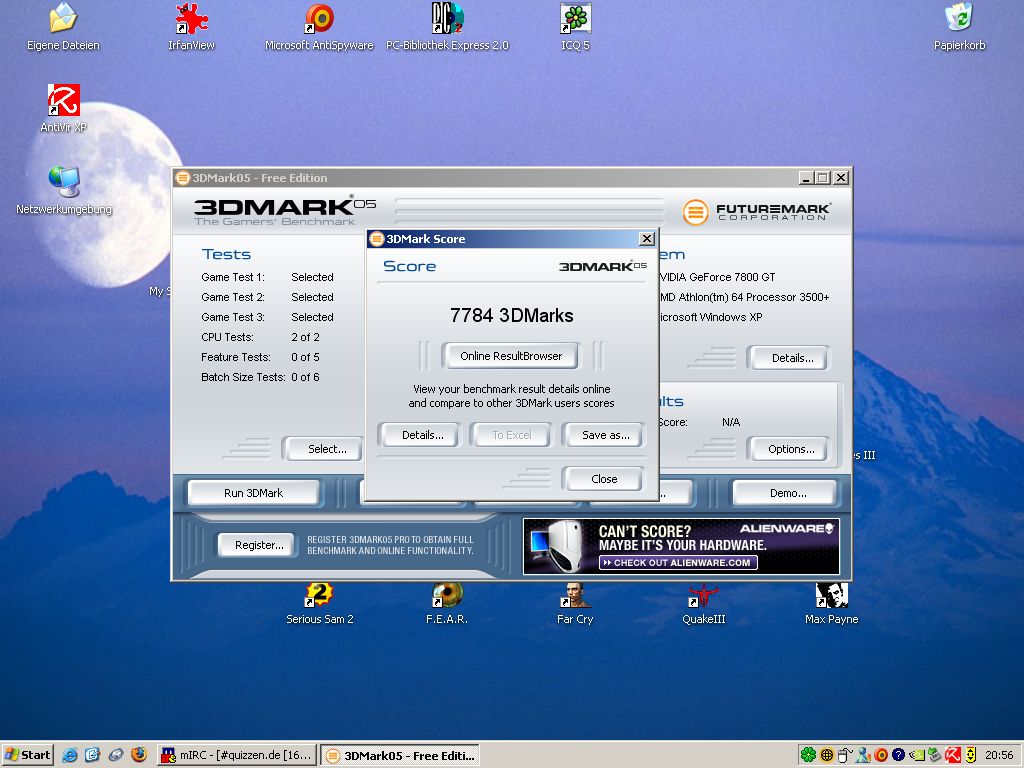
Task: Open Internet Explorer quick launch icon
Action: (69, 756)
